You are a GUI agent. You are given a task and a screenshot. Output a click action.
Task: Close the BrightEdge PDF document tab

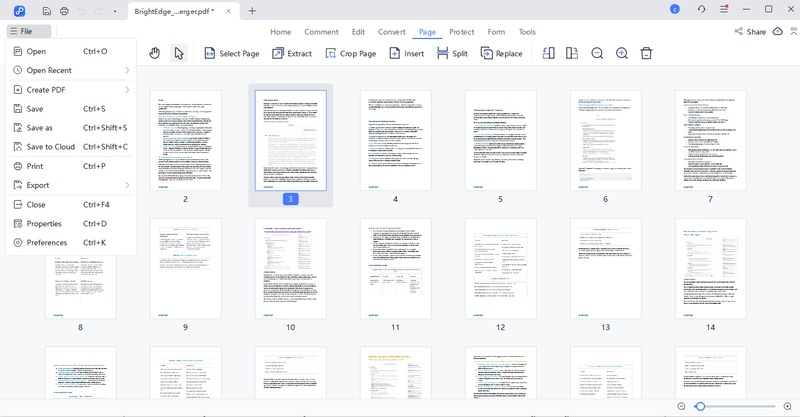pyautogui.click(x=229, y=11)
